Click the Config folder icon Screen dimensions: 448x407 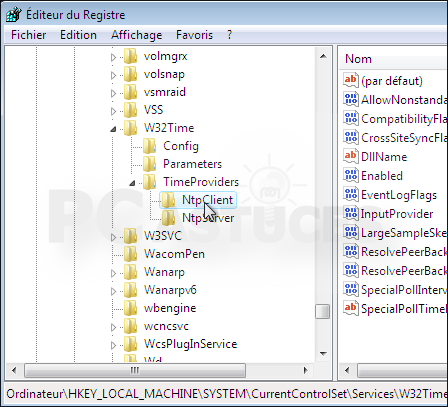150,146
